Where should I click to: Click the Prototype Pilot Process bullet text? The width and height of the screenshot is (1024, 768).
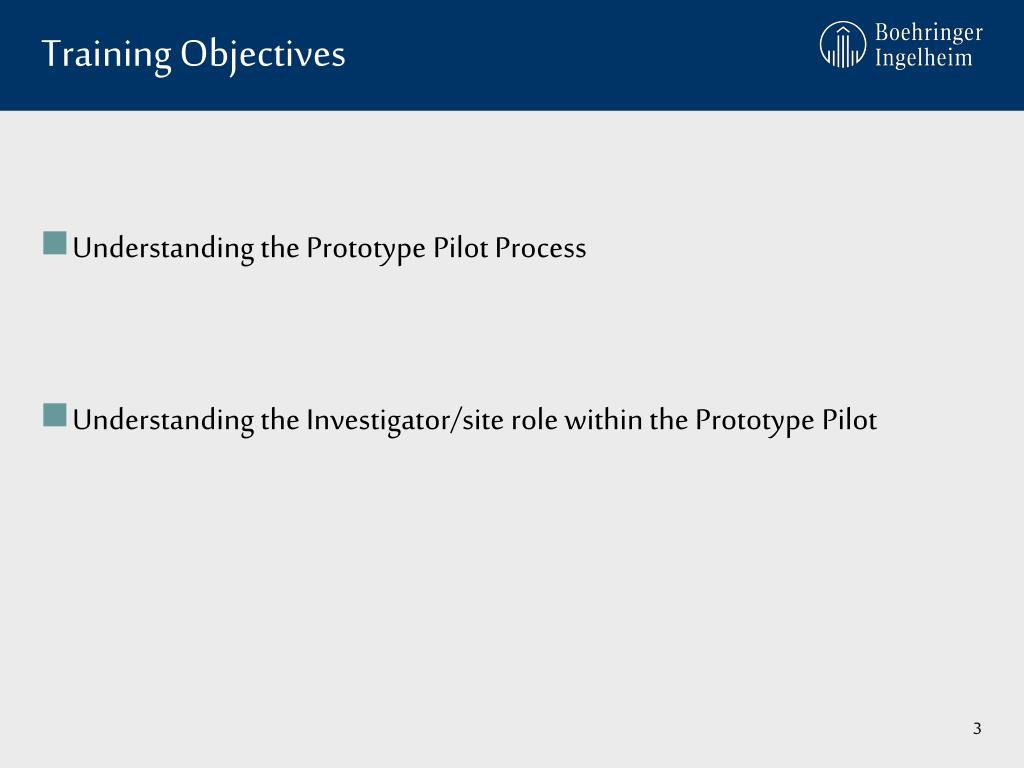coord(329,249)
